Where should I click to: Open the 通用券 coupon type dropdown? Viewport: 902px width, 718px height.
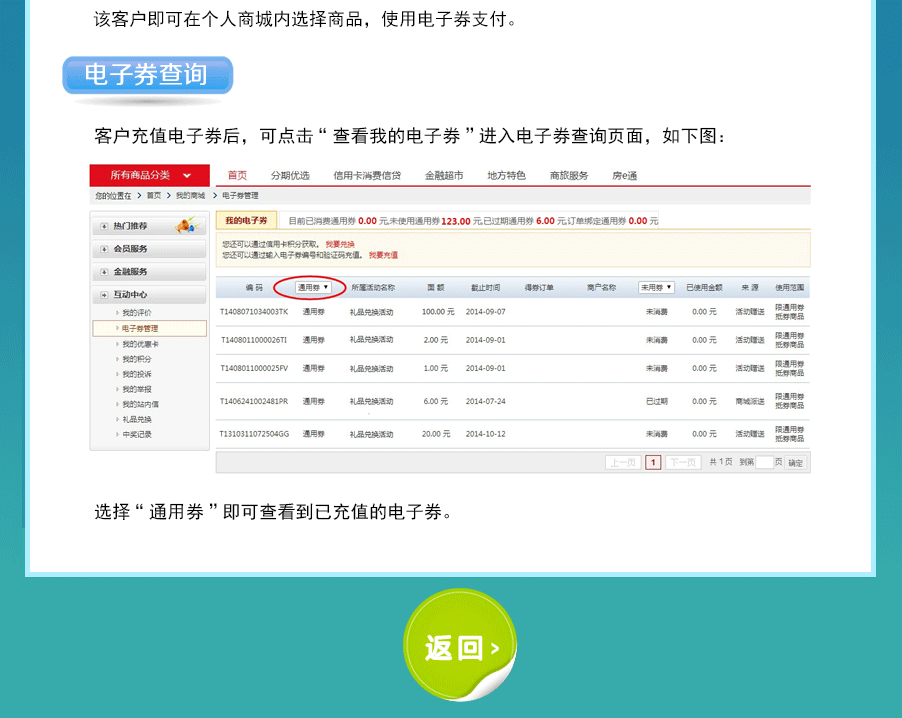click(312, 287)
